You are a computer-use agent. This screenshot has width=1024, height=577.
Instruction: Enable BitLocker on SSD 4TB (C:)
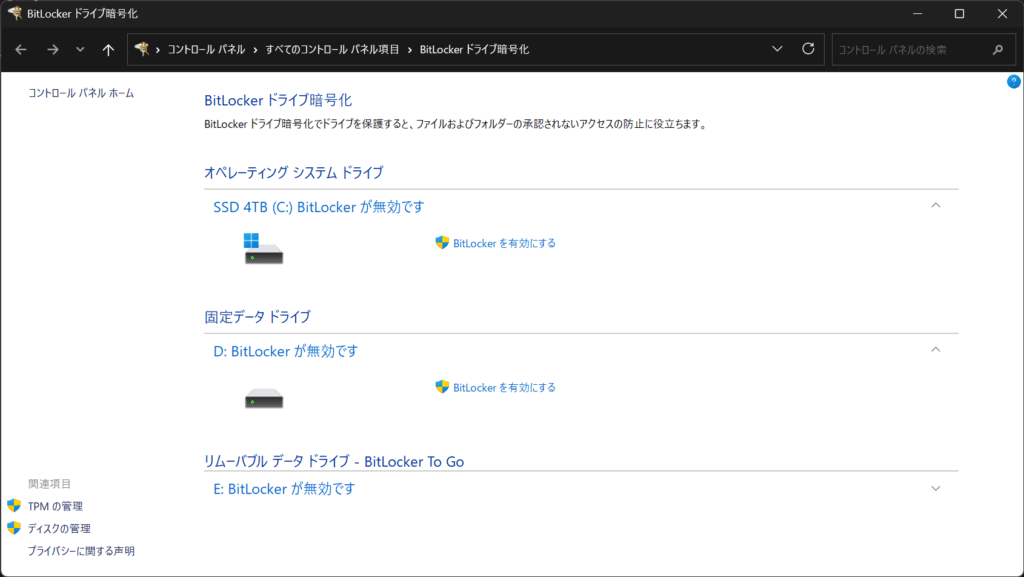tap(504, 243)
